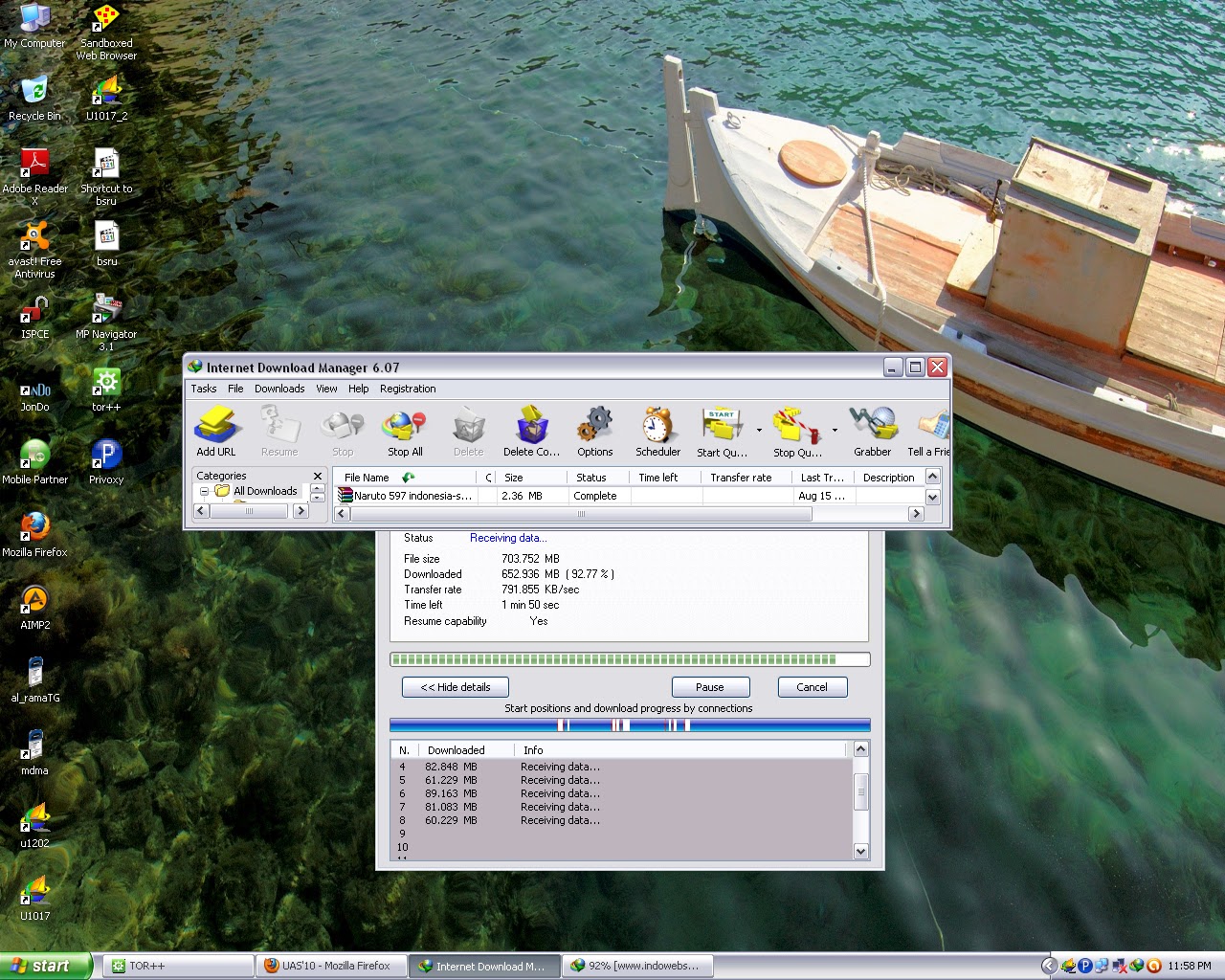Click the Add URL toolbar icon
This screenshot has width=1225, height=980.
[x=215, y=432]
